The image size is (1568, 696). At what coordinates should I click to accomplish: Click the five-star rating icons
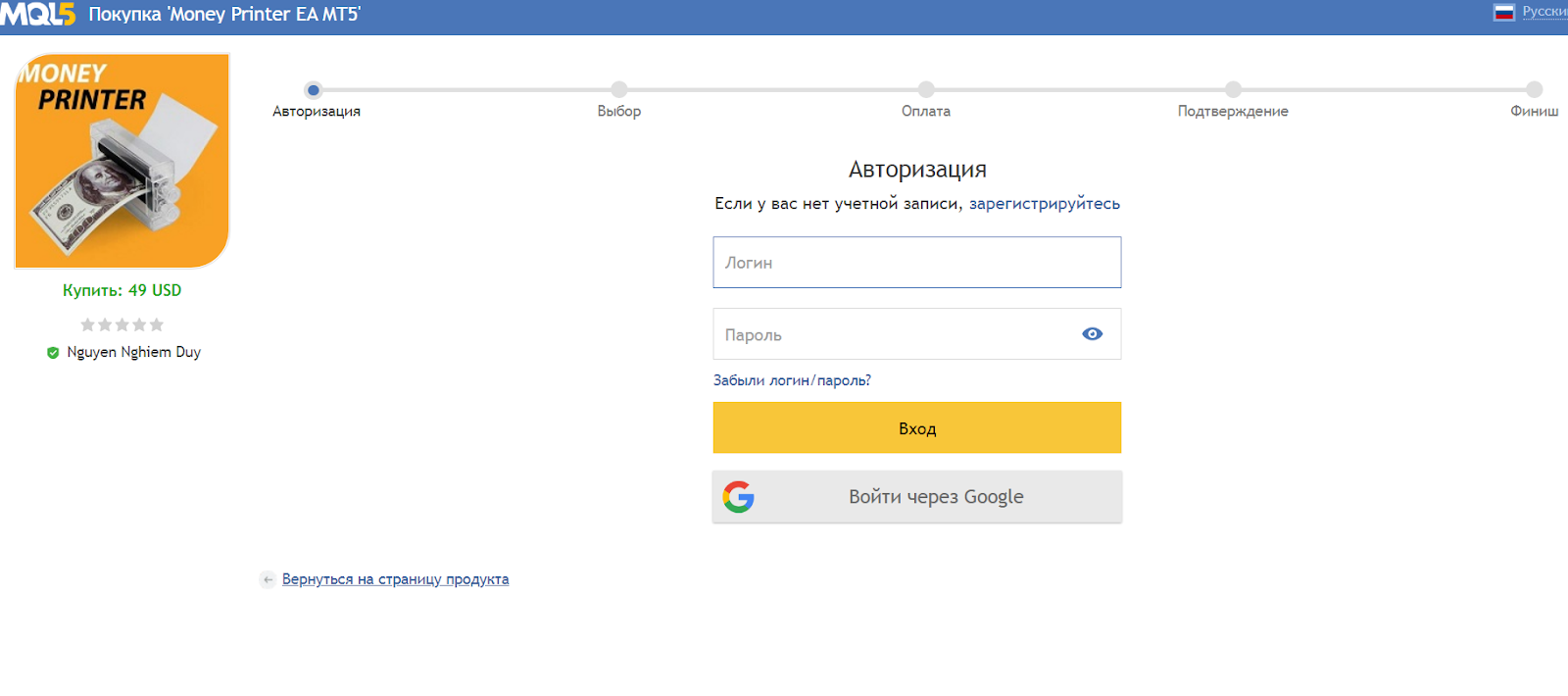[x=122, y=324]
